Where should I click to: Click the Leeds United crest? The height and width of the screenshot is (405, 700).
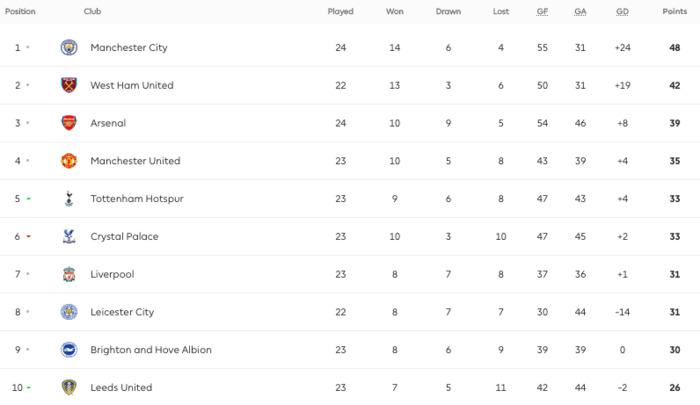point(69,387)
